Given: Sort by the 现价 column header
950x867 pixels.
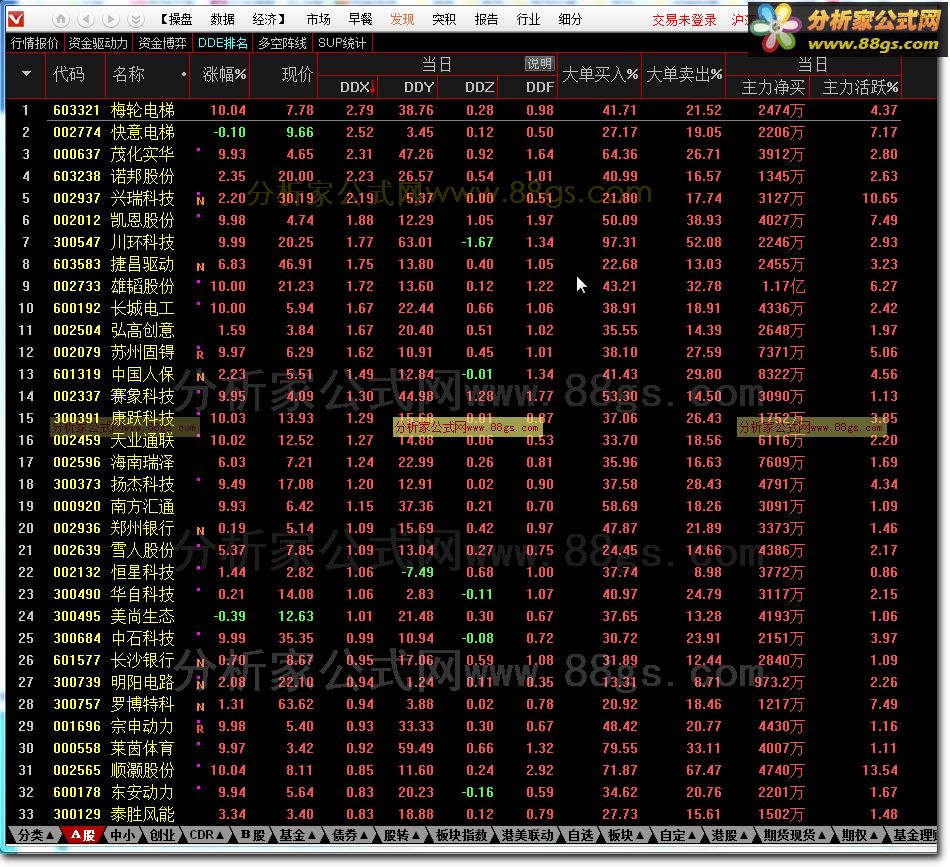Looking at the screenshot, I should click(x=297, y=74).
